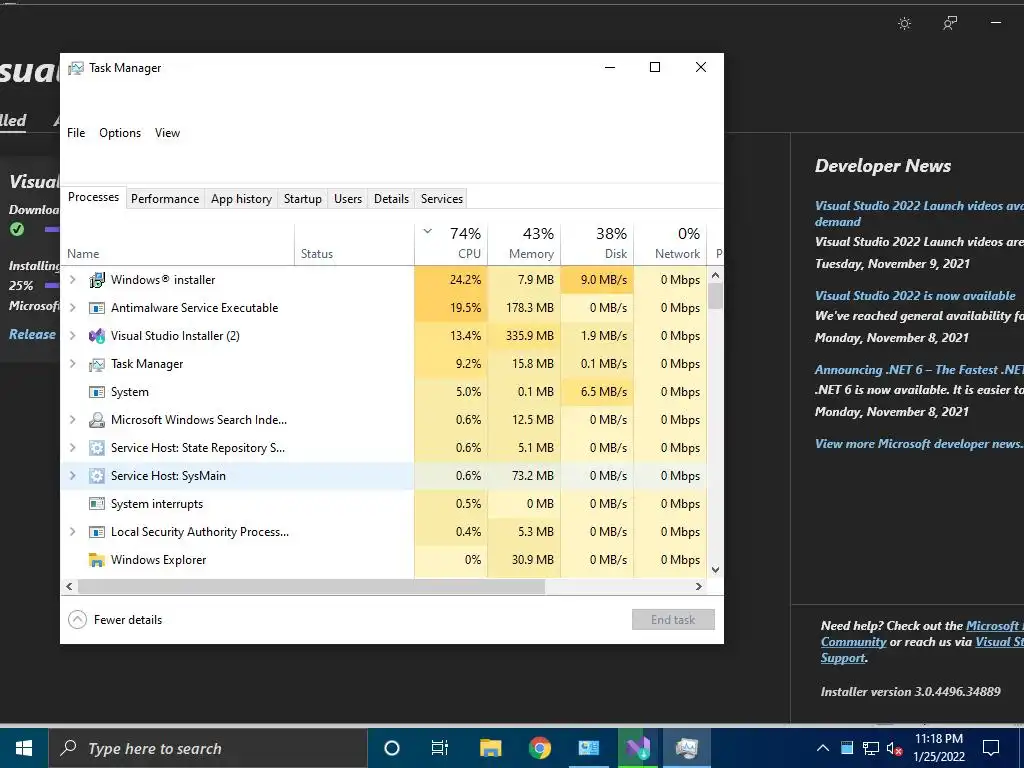
Task: Click the horizontal scrollbar left arrow
Action: pyautogui.click(x=69, y=586)
